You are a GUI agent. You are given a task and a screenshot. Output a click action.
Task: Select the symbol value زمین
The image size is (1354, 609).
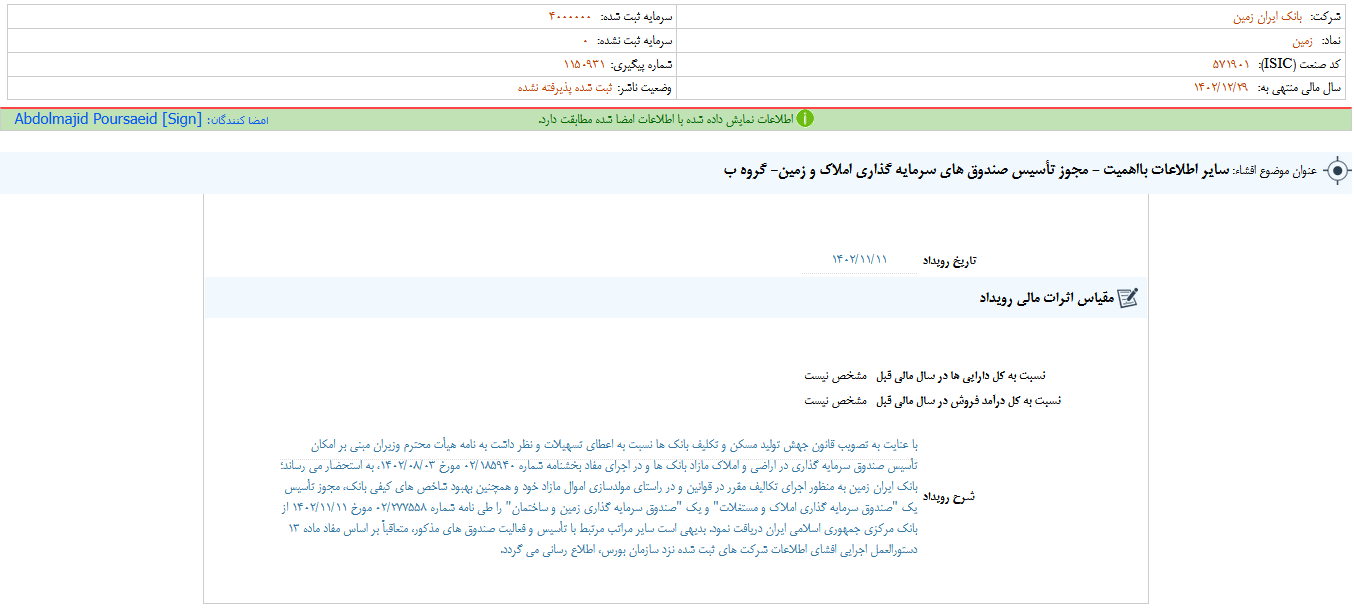(x=1302, y=41)
